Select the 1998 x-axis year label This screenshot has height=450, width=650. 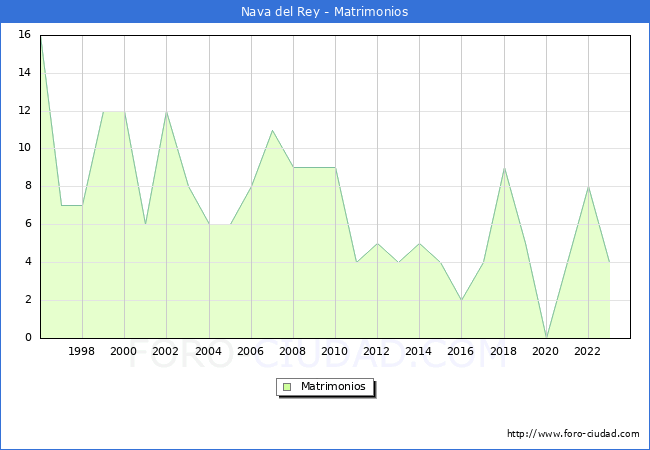pyautogui.click(x=82, y=352)
